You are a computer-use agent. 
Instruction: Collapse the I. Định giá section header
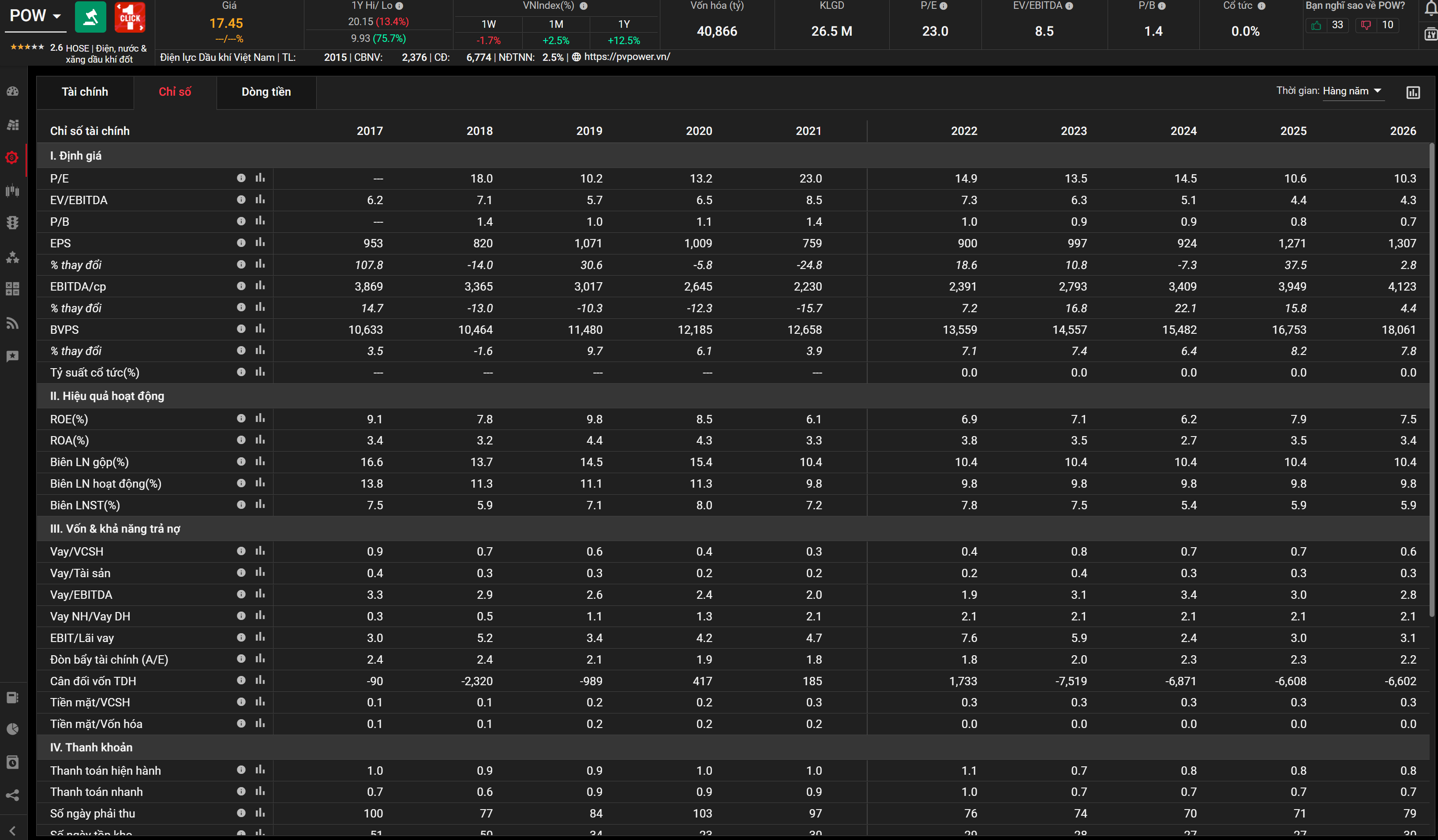pyautogui.click(x=733, y=156)
